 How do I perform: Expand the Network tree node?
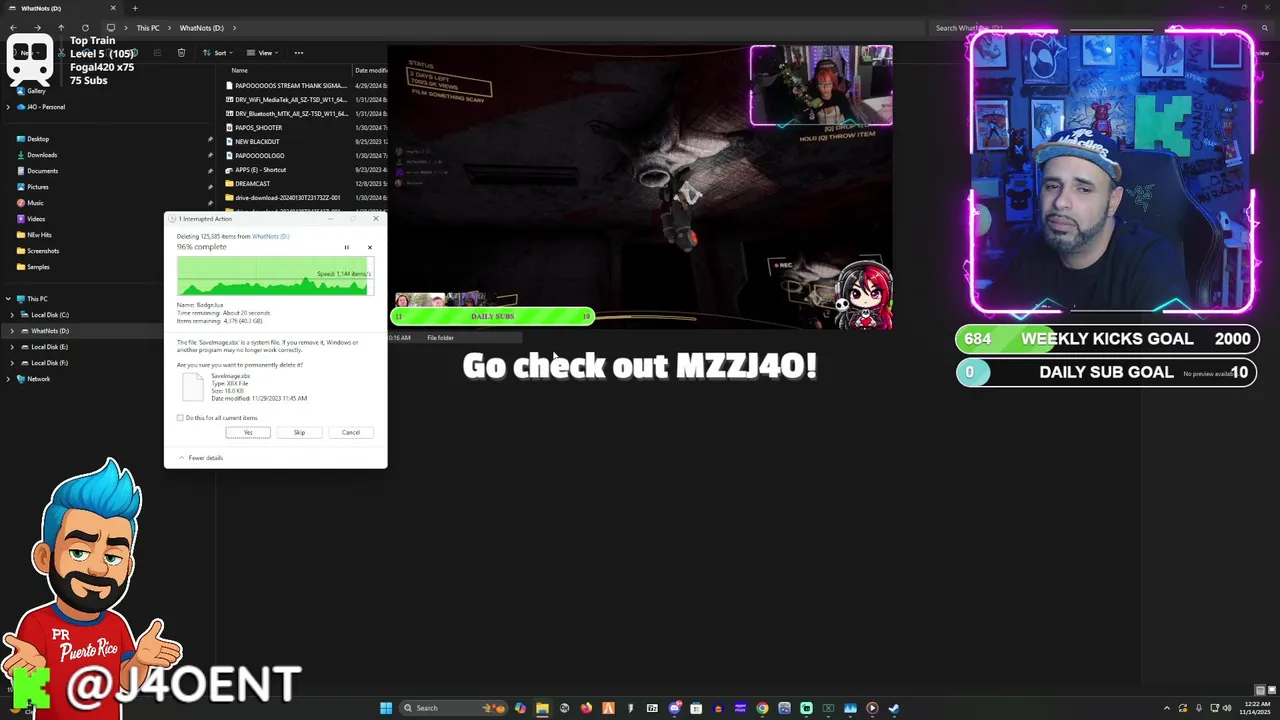8,379
